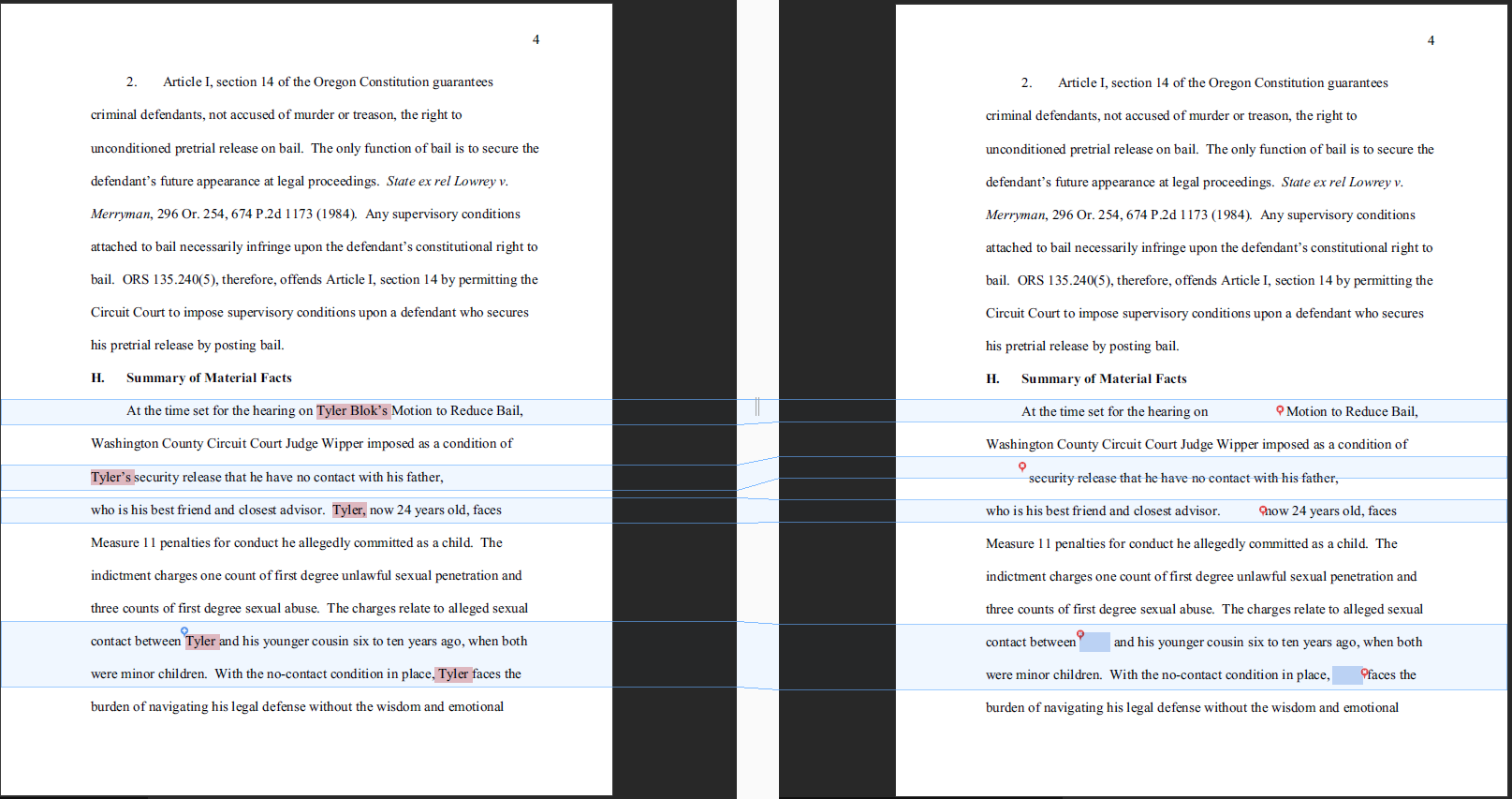Select highlighted "Tyler" before "faces the" on left

[x=453, y=674]
